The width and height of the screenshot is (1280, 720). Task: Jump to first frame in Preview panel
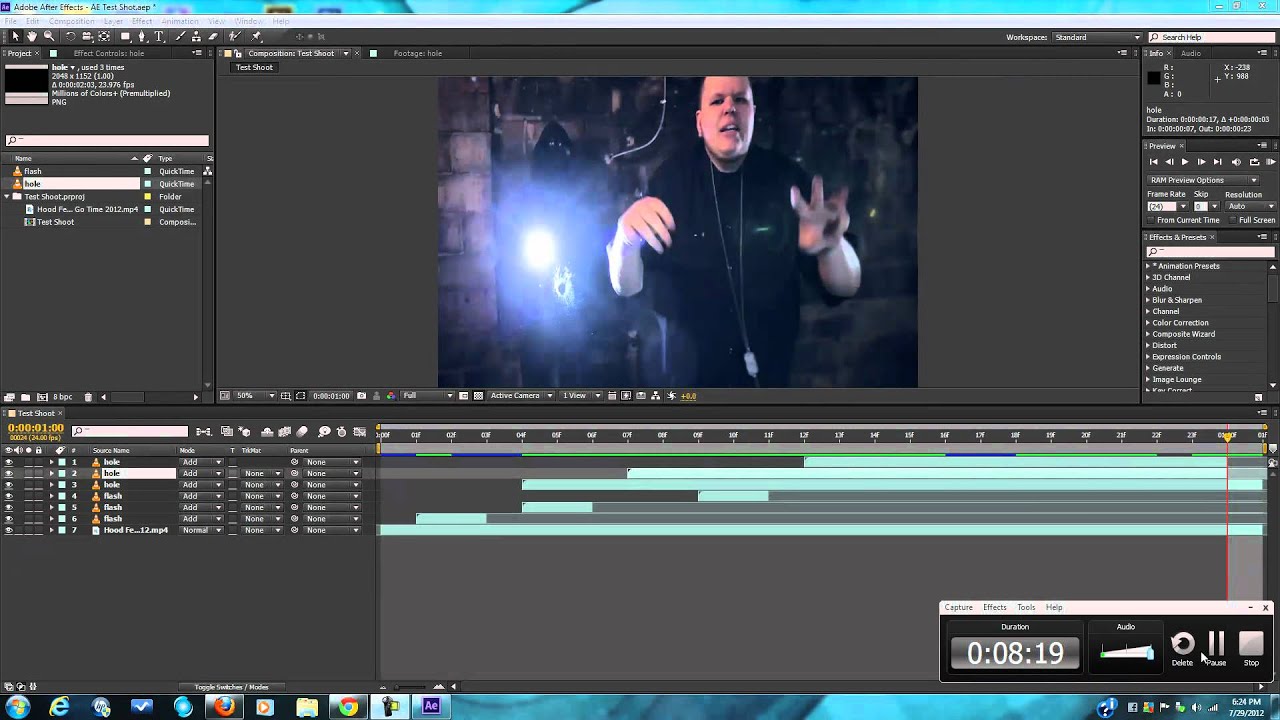pos(1154,162)
